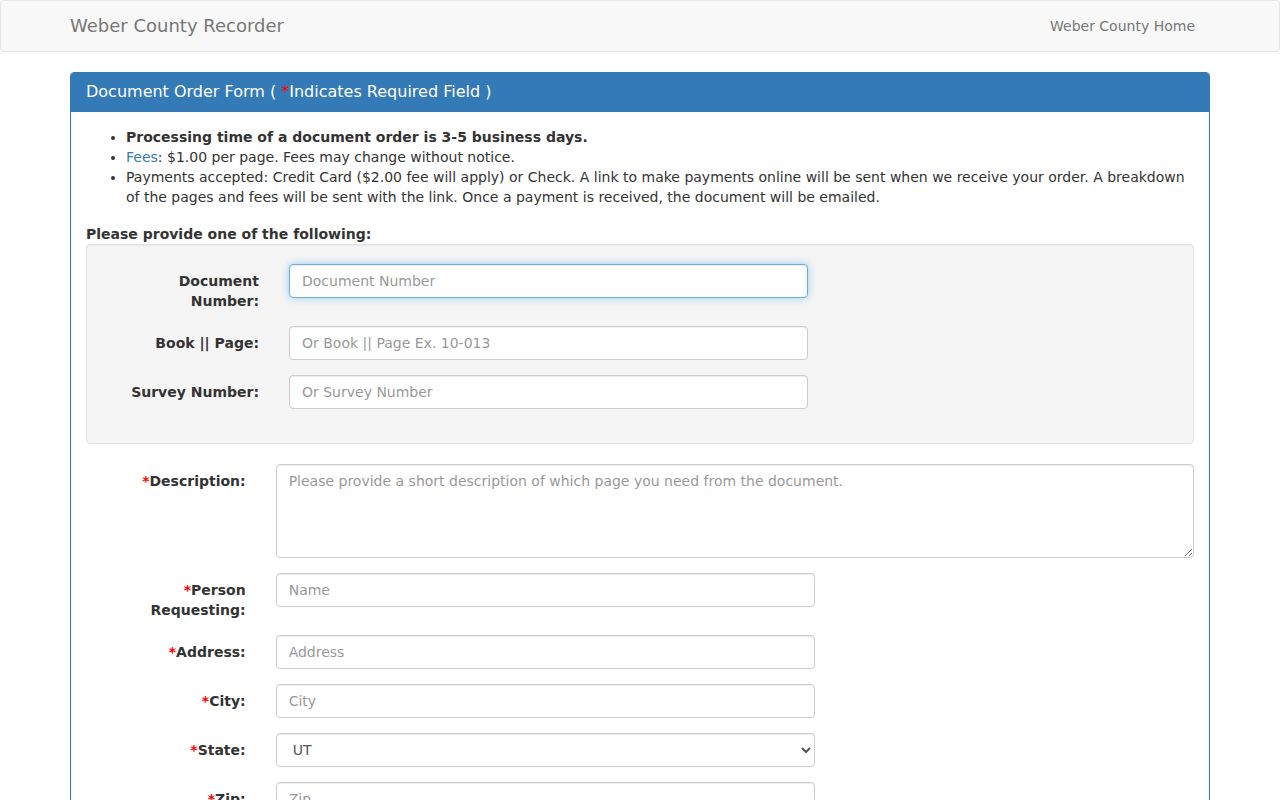Click into the Book || Page input field

548,343
